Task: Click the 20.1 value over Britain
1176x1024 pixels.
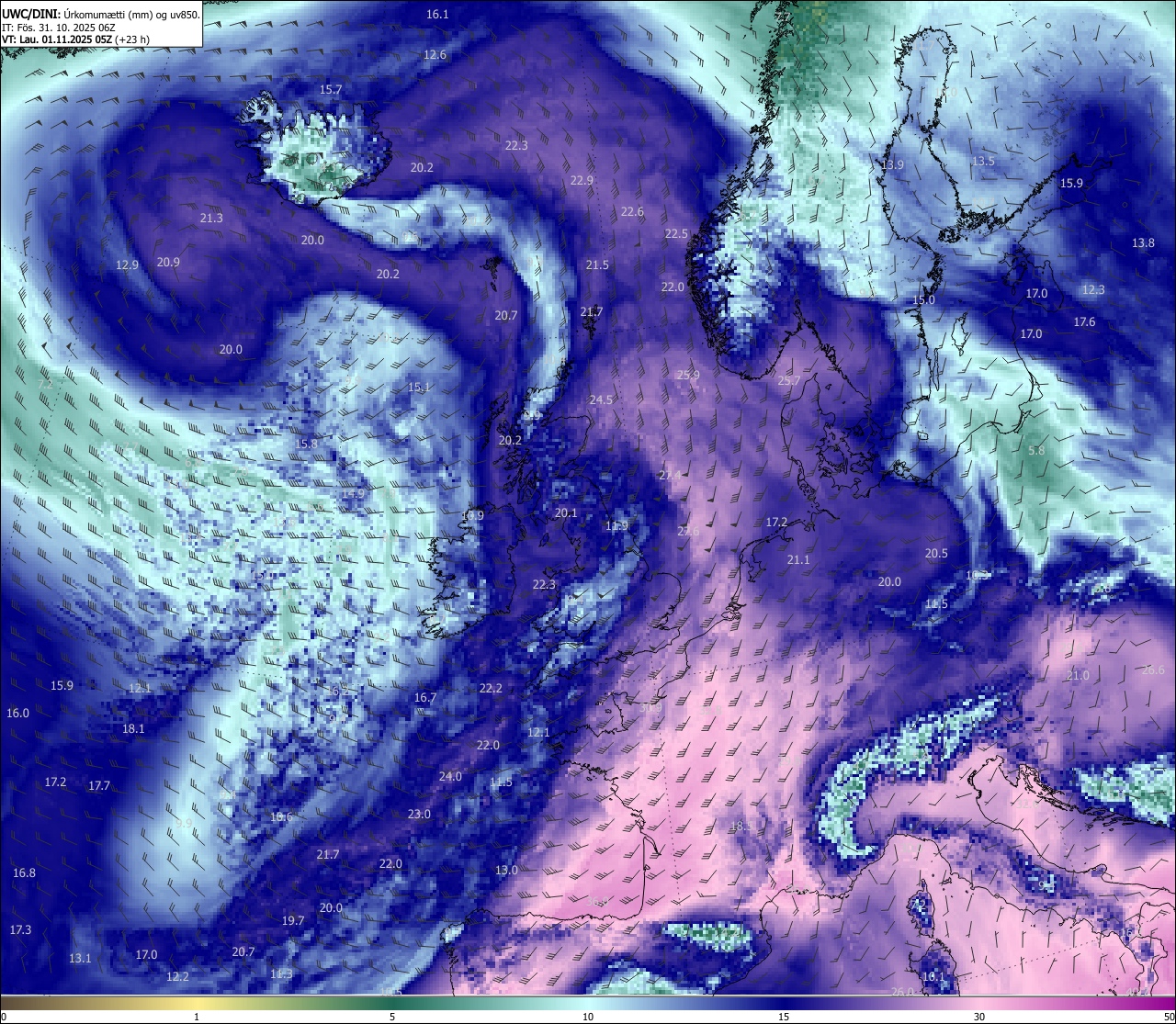Action: [566, 513]
